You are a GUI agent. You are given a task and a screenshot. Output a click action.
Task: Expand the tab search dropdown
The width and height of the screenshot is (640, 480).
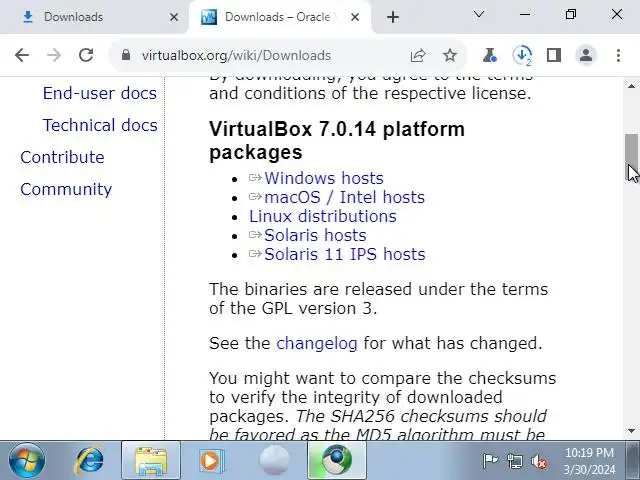pos(479,15)
